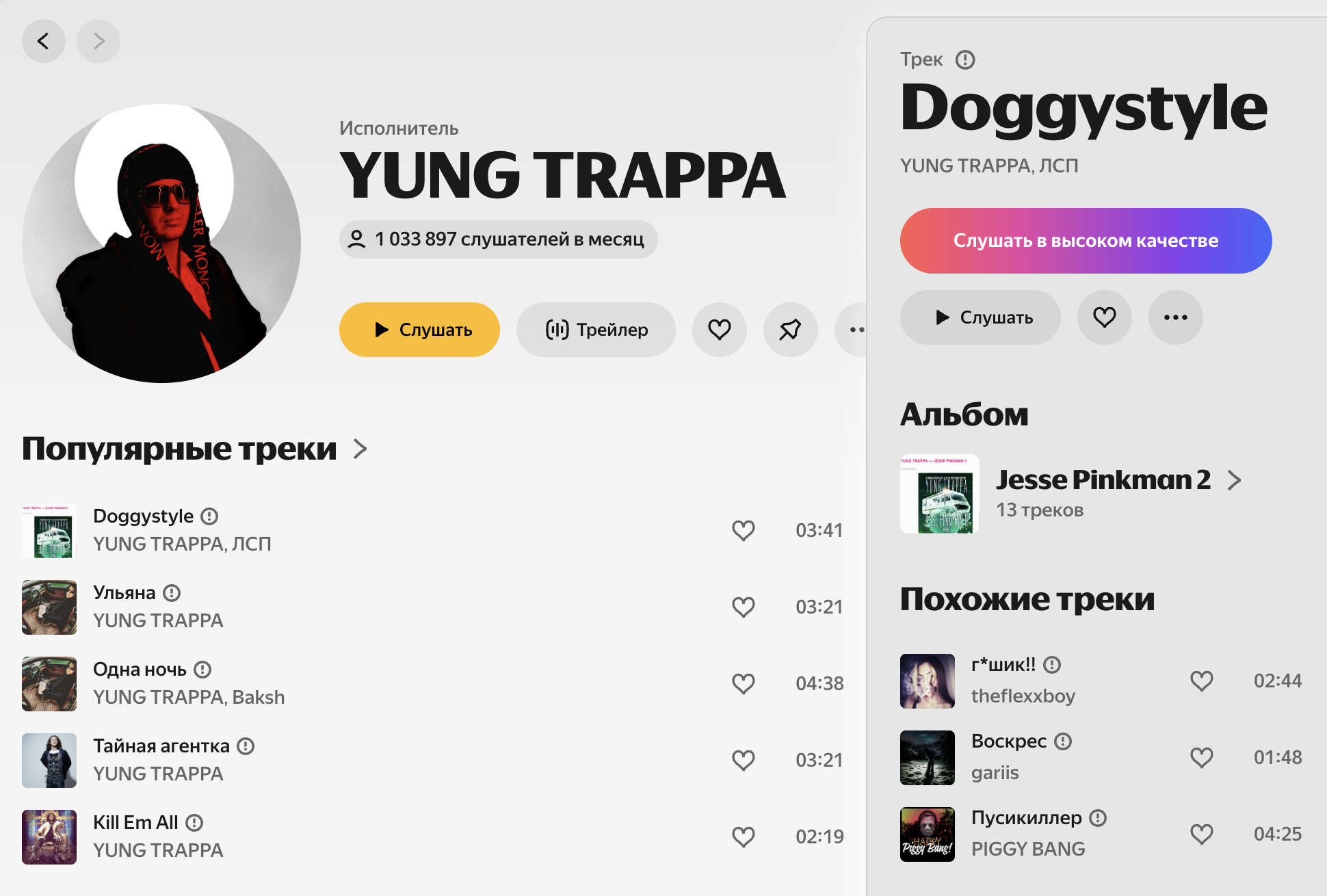Viewport: 1327px width, 896px height.
Task: Open artist overflow dots menu
Action: pos(852,330)
